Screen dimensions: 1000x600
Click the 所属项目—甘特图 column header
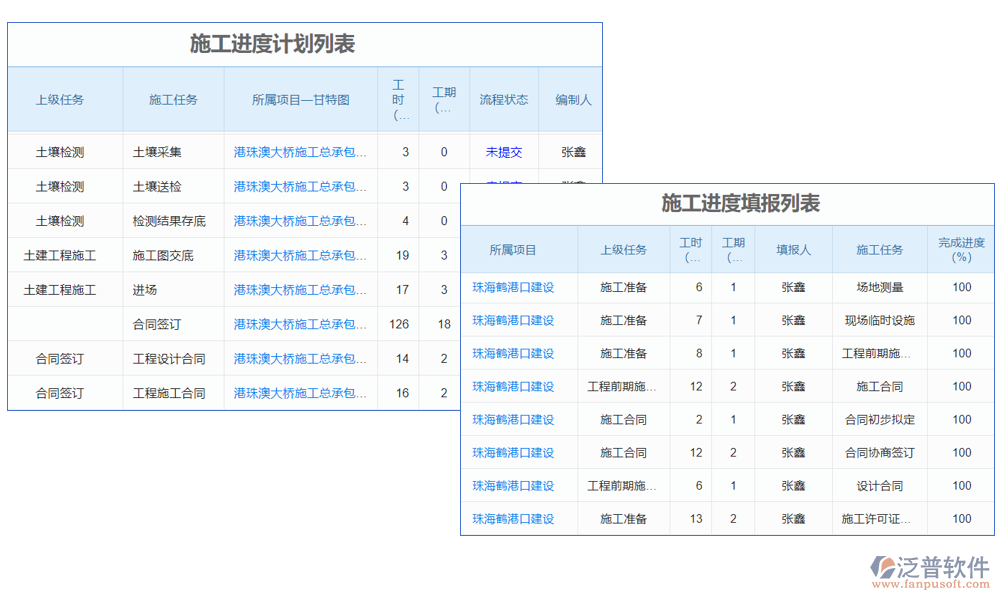coord(300,100)
